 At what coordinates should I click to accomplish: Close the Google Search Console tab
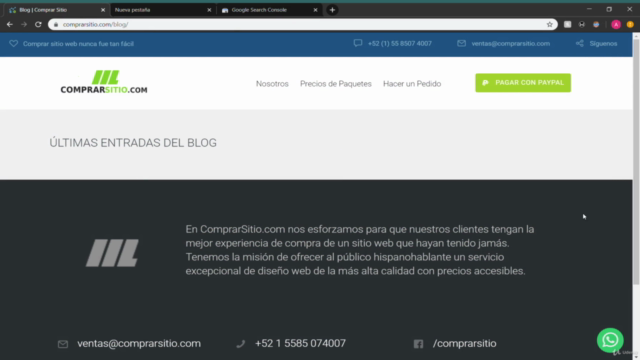click(x=315, y=10)
